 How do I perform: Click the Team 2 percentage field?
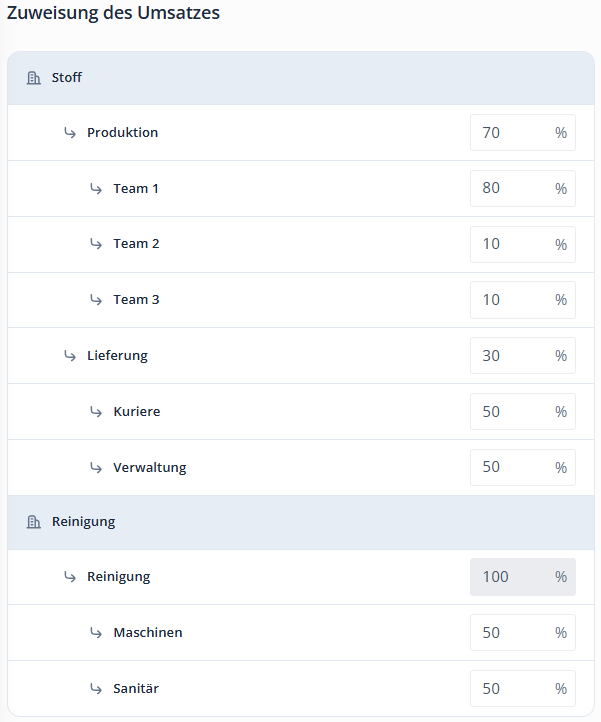point(510,244)
